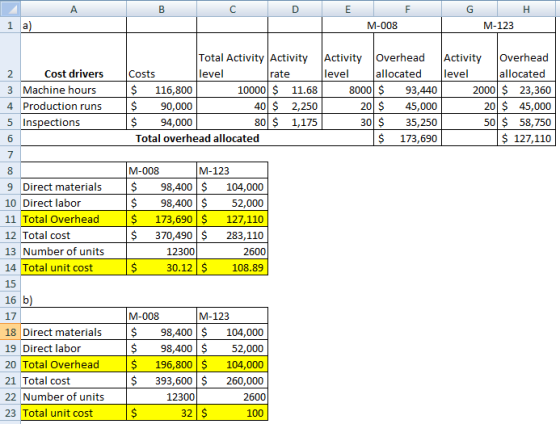Click unit cost 30.12

[x=161, y=268]
